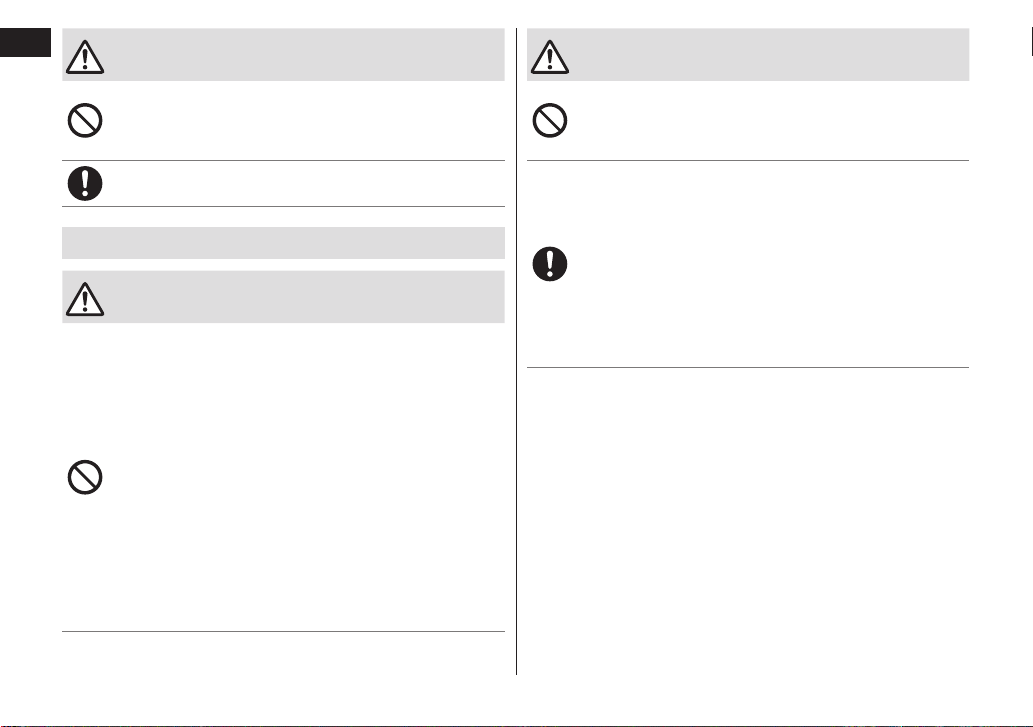Click the horizontal rule at the bottom of the left column

(x=283, y=632)
